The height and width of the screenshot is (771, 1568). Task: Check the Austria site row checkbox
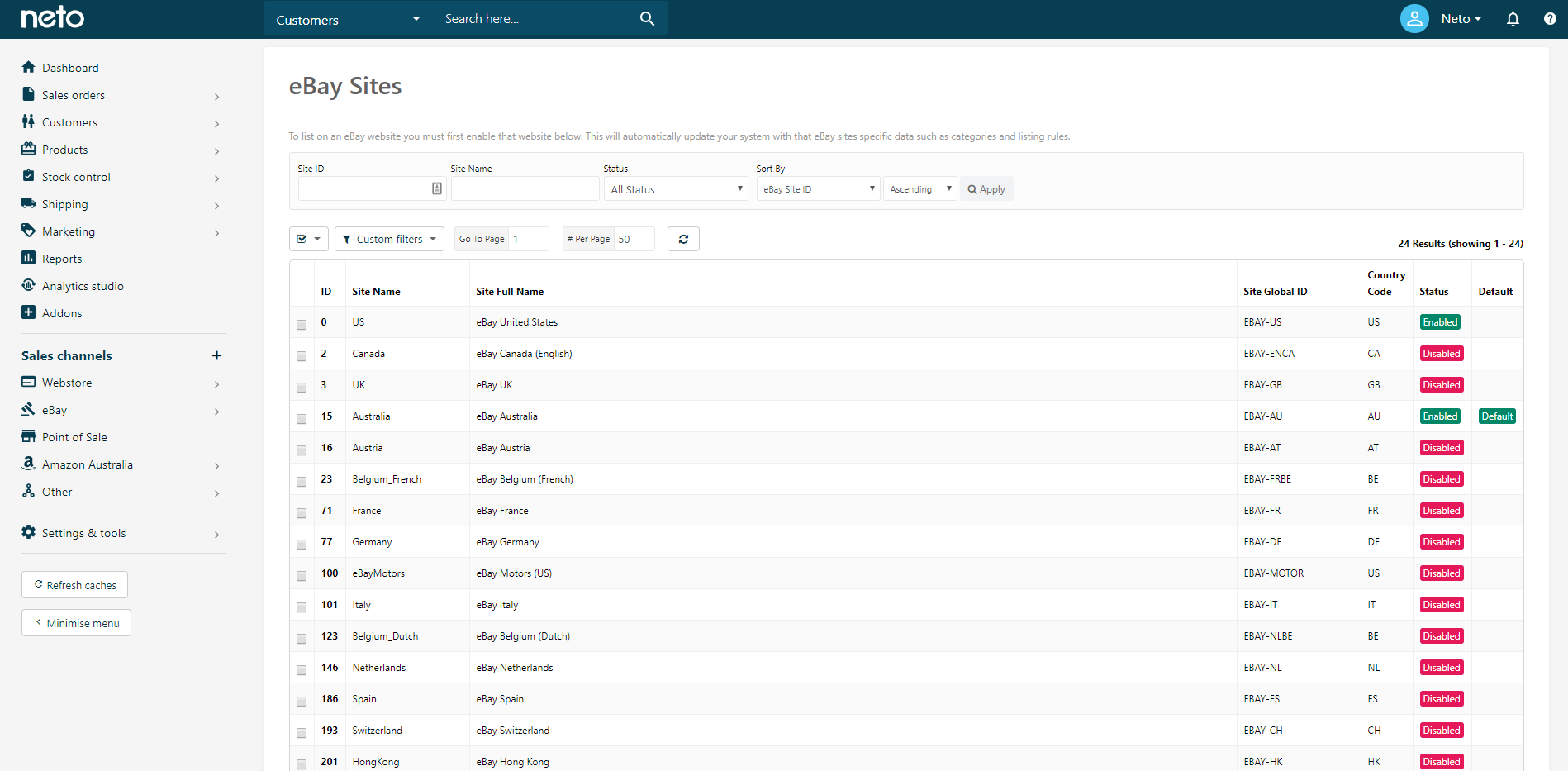pyautogui.click(x=302, y=450)
